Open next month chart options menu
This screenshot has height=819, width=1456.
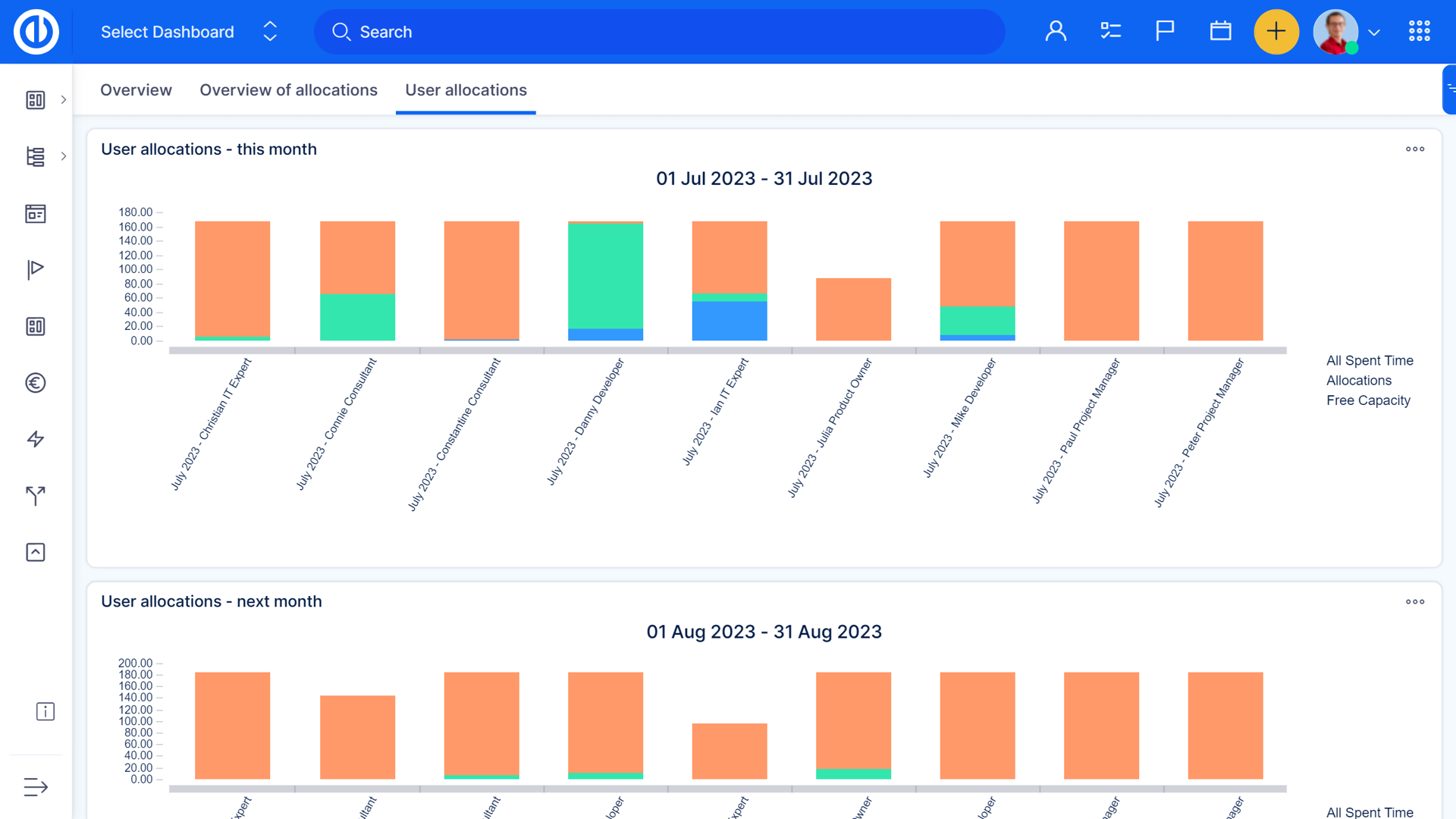pyautogui.click(x=1414, y=602)
